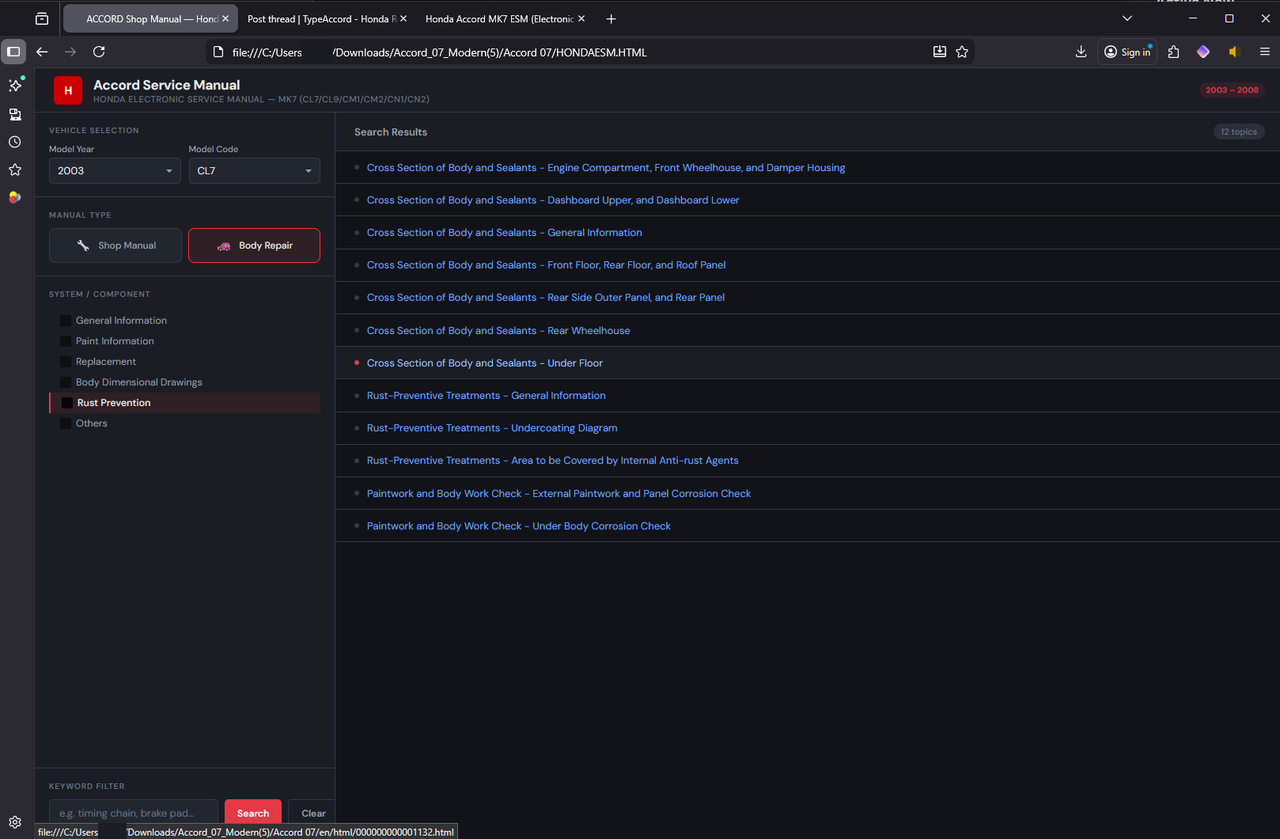Image resolution: width=1280 pixels, height=839 pixels.
Task: Open synced tabs in the sidebar
Action: [15, 114]
